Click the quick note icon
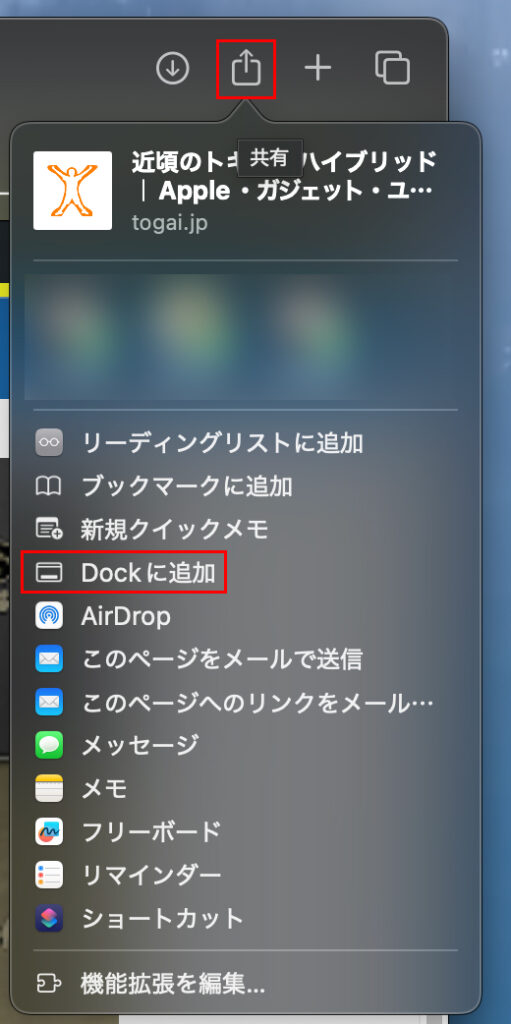The width and height of the screenshot is (511, 1024). tap(49, 529)
